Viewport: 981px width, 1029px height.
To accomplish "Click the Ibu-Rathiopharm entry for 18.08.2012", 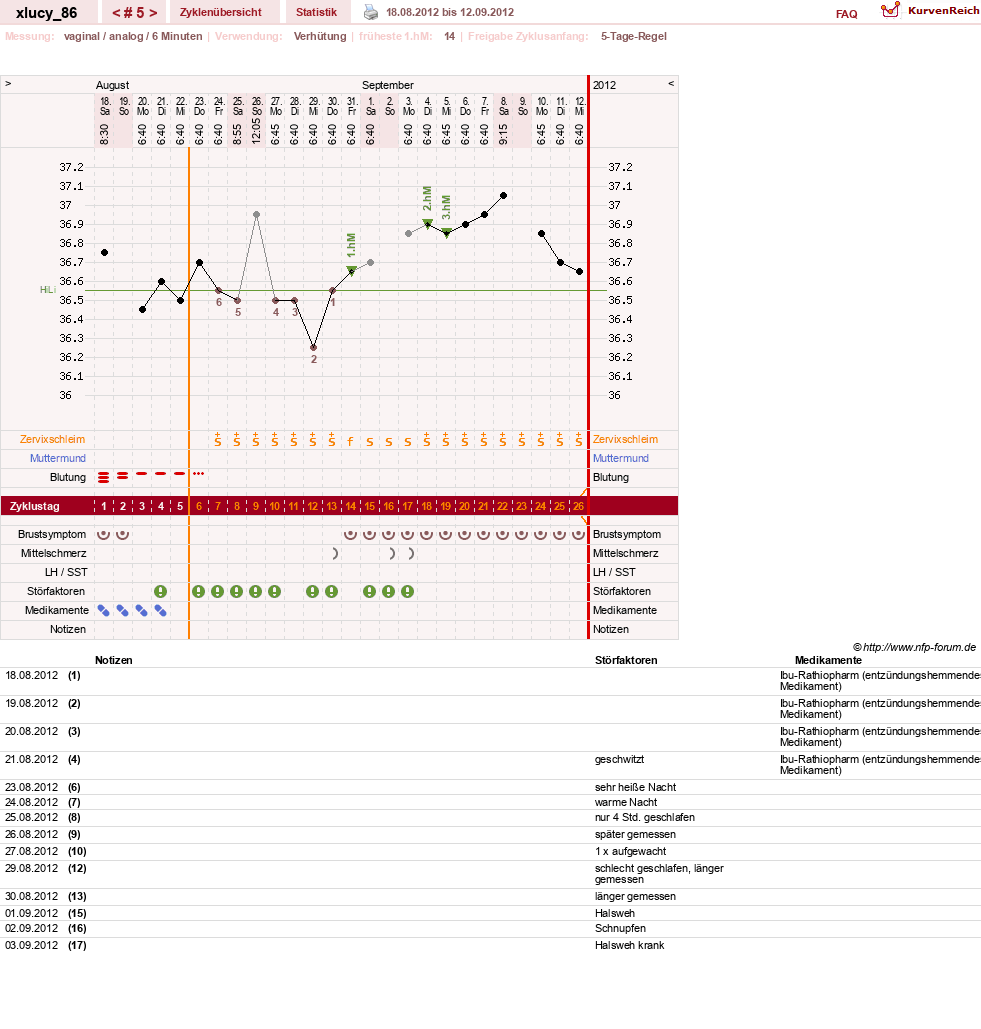I will [x=880, y=681].
